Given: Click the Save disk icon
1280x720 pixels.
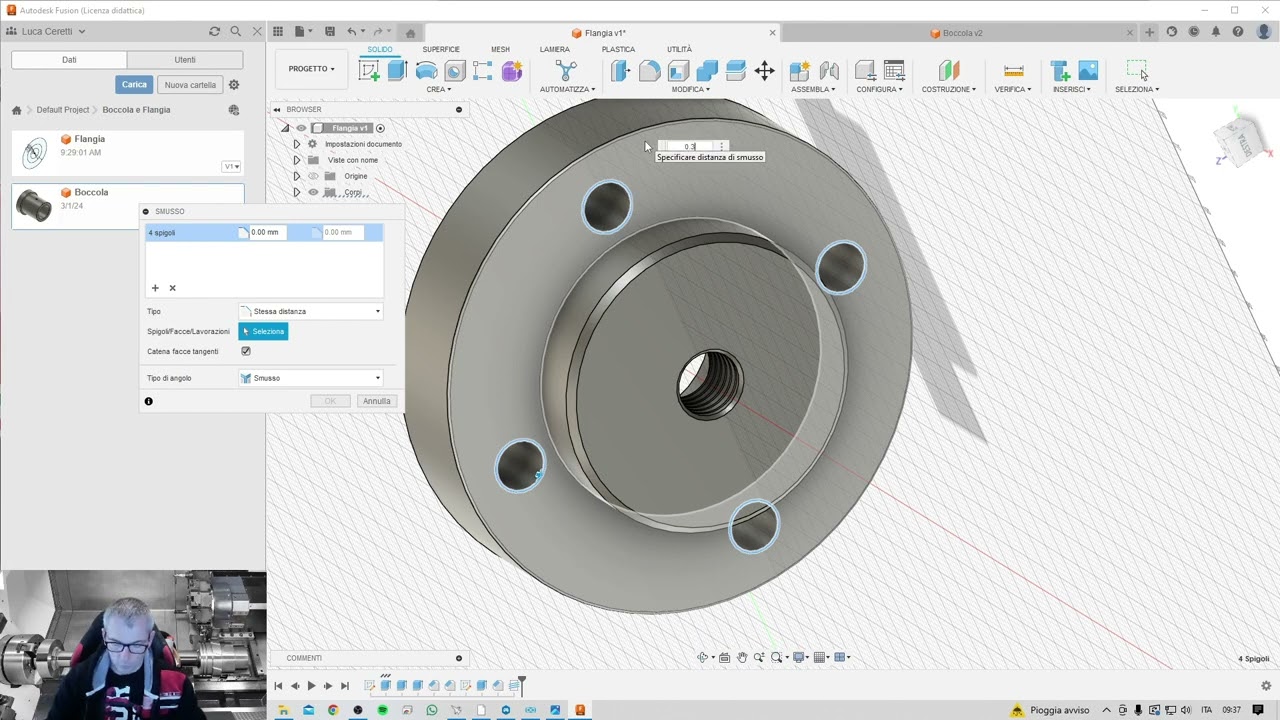Looking at the screenshot, I should coord(330,32).
